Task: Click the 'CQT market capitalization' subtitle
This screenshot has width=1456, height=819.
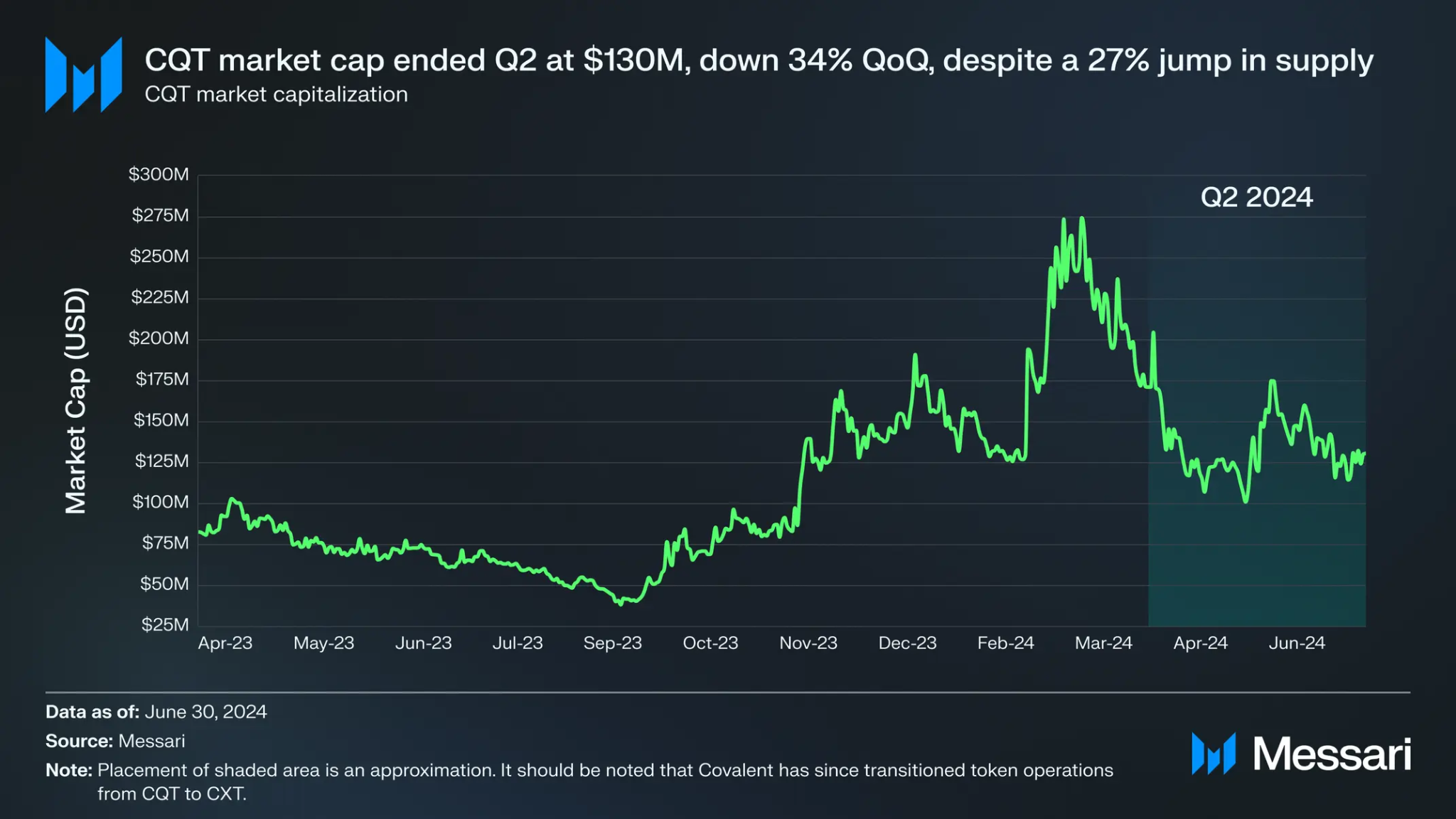Action: coord(277,95)
